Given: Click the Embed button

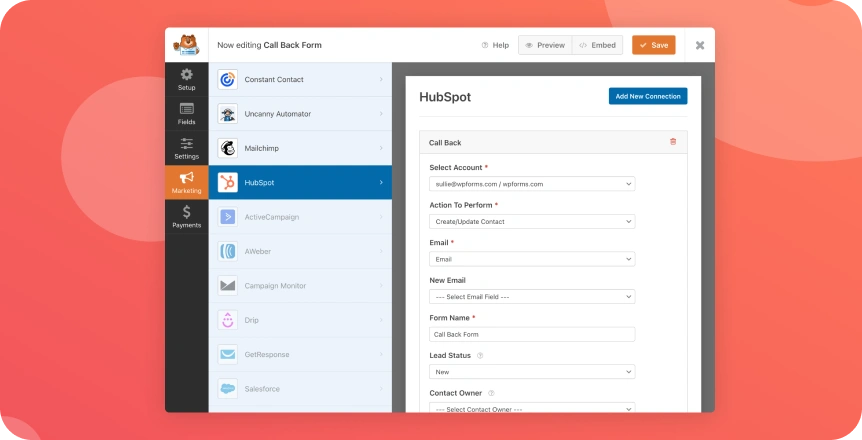Looking at the screenshot, I should (x=598, y=45).
